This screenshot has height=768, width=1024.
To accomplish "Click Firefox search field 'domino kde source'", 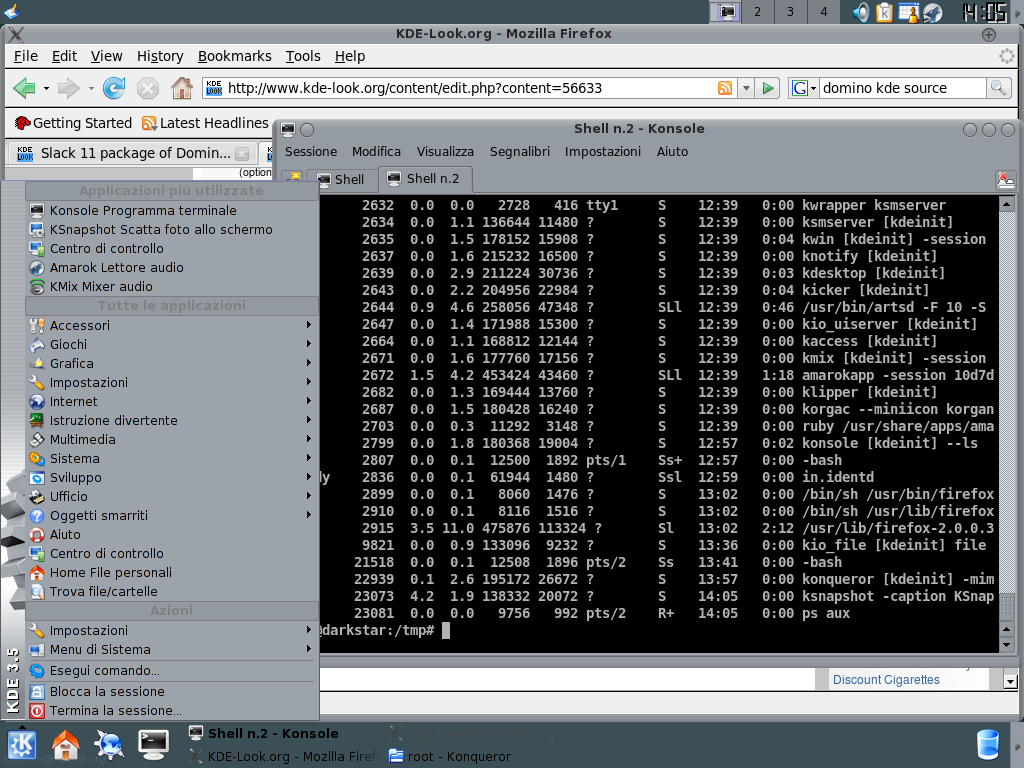I will (902, 88).
